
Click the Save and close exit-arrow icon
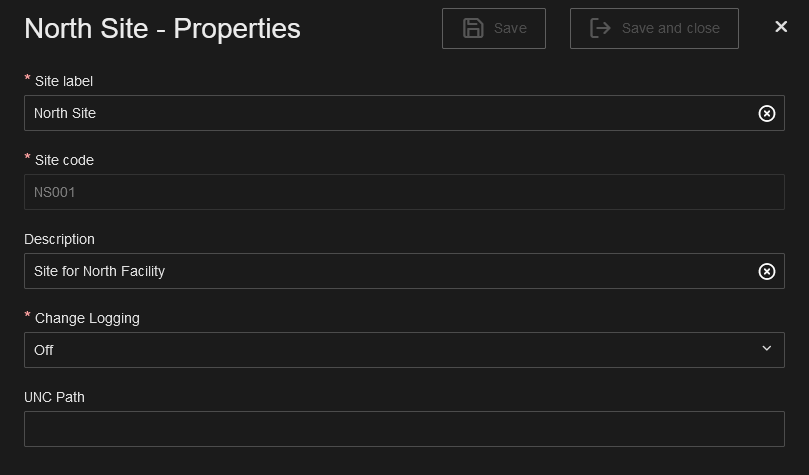click(600, 28)
